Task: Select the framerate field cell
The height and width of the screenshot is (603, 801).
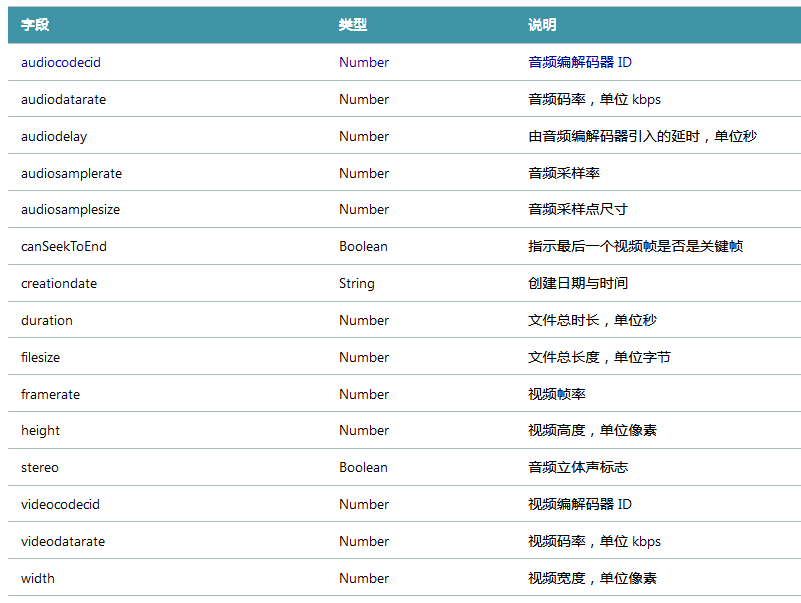Action: [x=50, y=394]
